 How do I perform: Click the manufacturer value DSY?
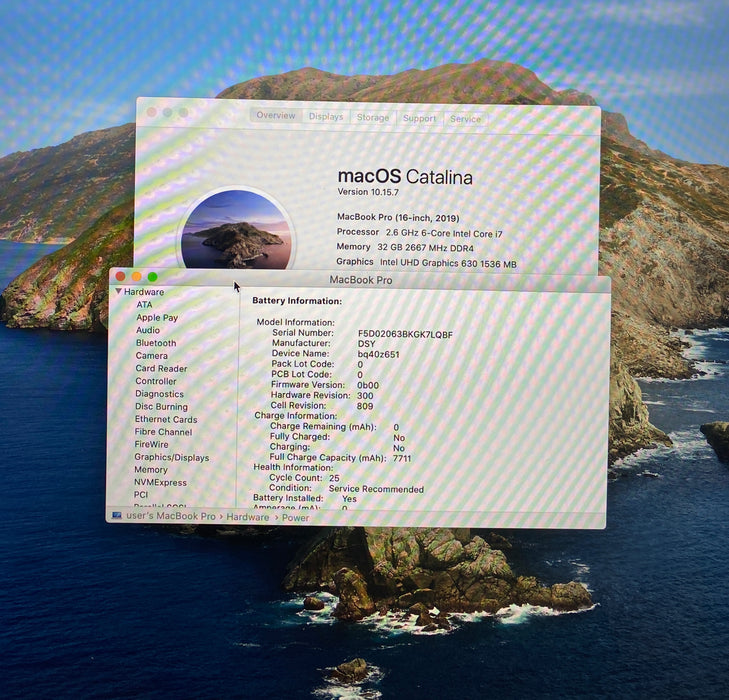[x=366, y=344]
